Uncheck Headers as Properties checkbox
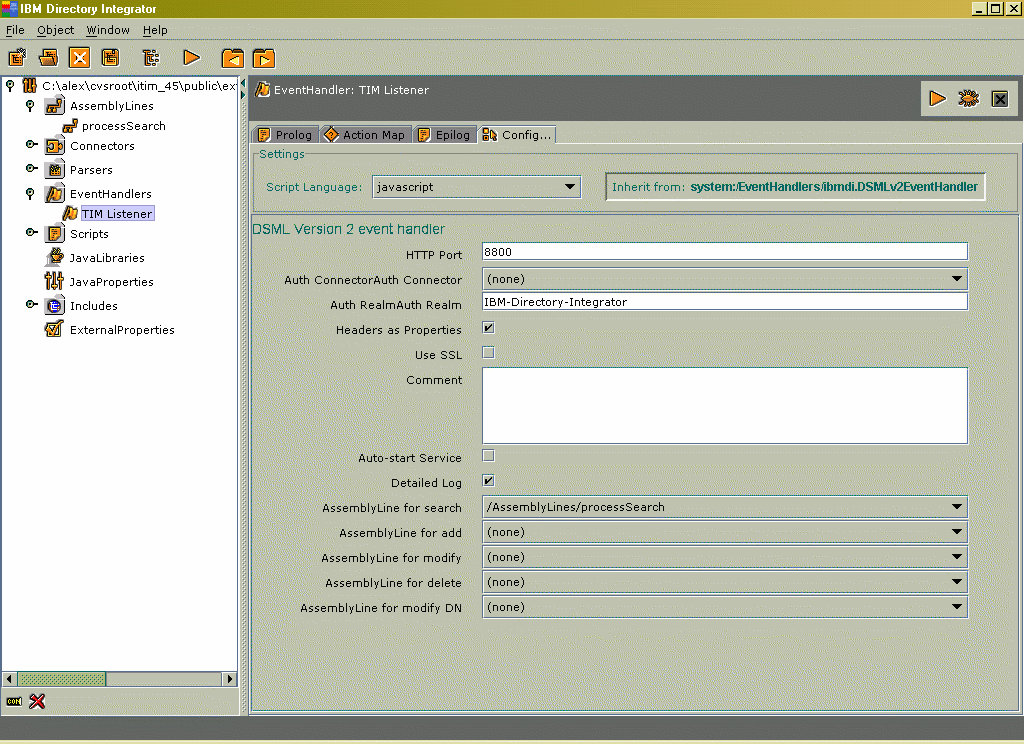Screen dimensions: 1024x744 click(488, 328)
